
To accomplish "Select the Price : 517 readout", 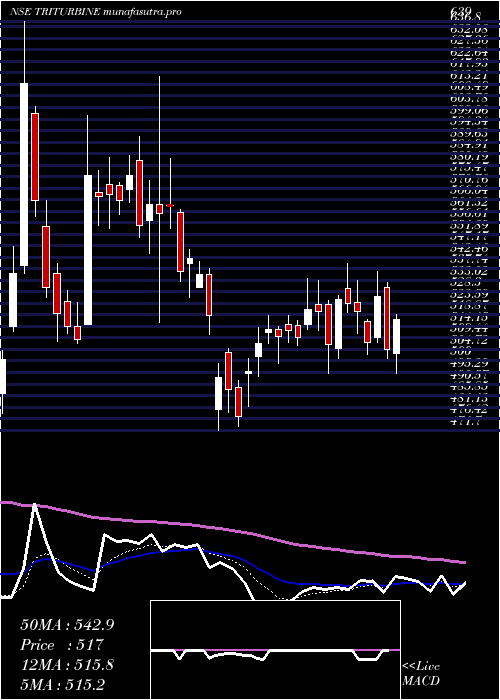I will [62, 645].
